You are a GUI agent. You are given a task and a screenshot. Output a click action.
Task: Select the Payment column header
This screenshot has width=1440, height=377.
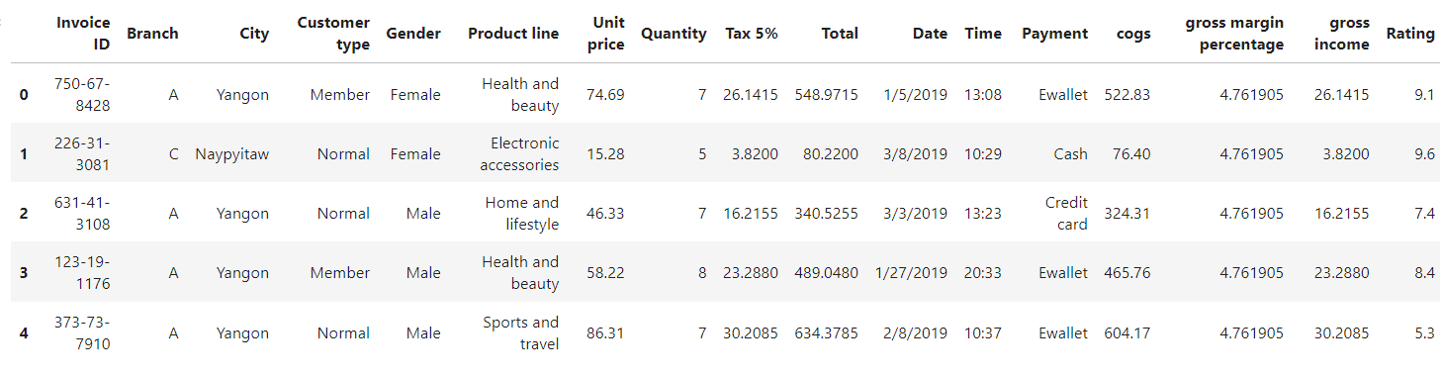pos(1055,33)
